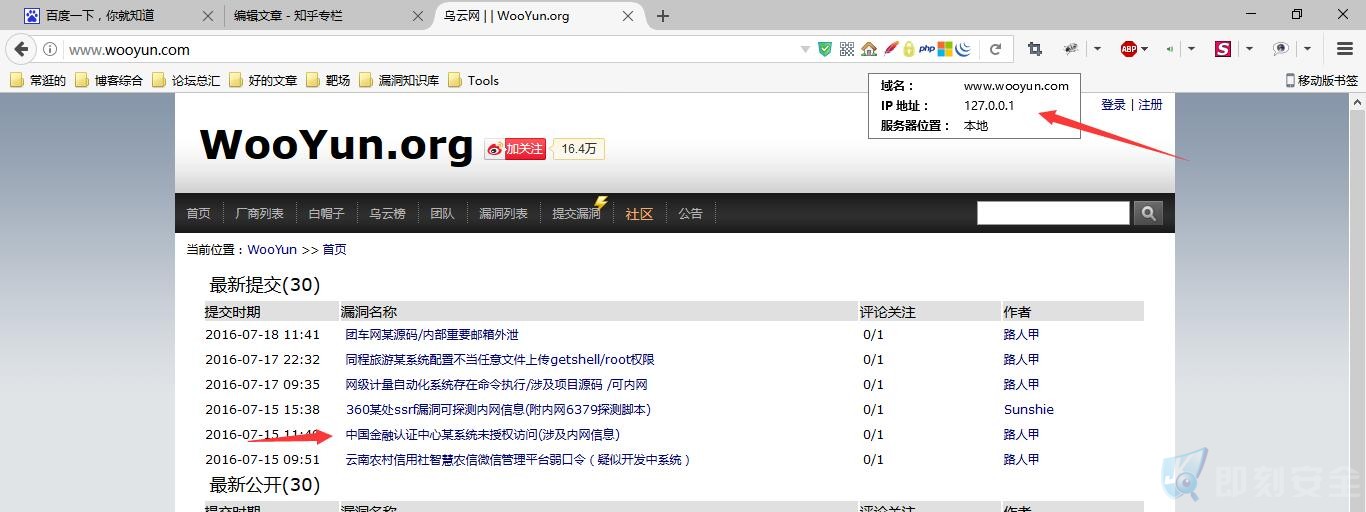Select the 社区 navigation item
Viewport: 1366px width, 512px height.
[x=639, y=213]
